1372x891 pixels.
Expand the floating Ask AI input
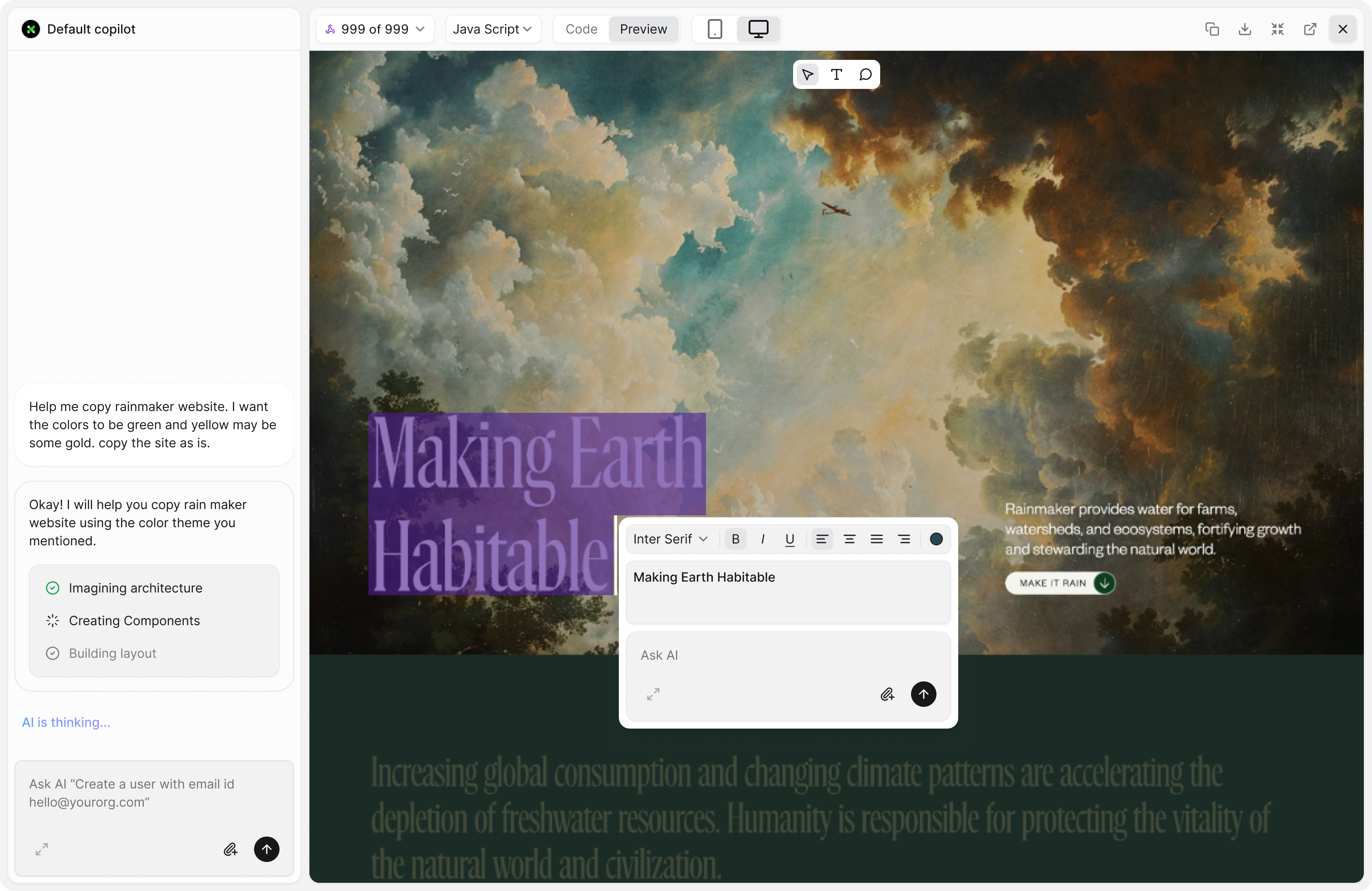coord(653,694)
